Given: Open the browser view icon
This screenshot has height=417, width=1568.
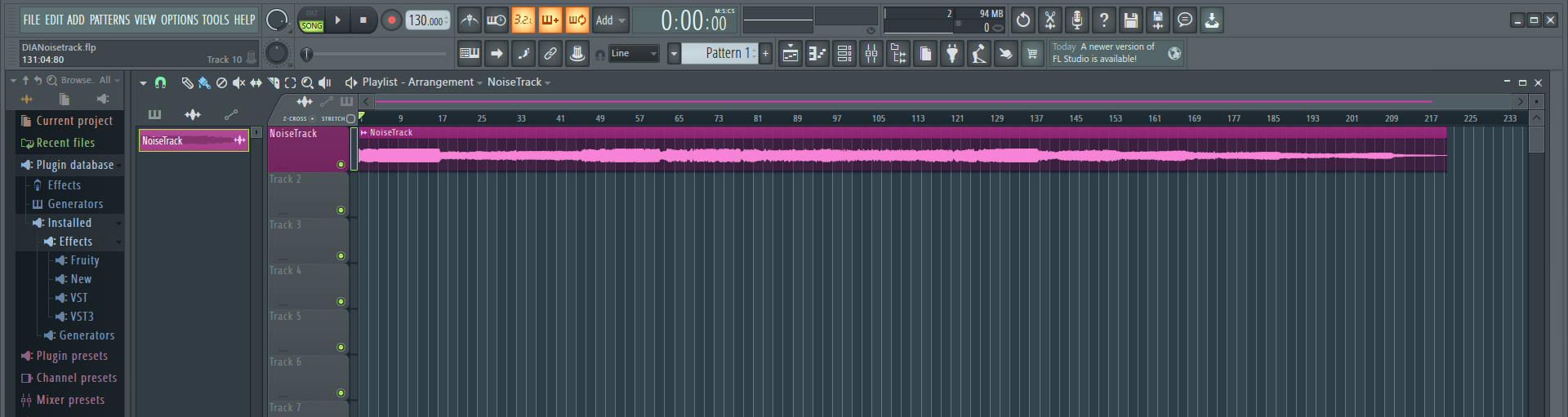Looking at the screenshot, I should pyautogui.click(x=898, y=54).
